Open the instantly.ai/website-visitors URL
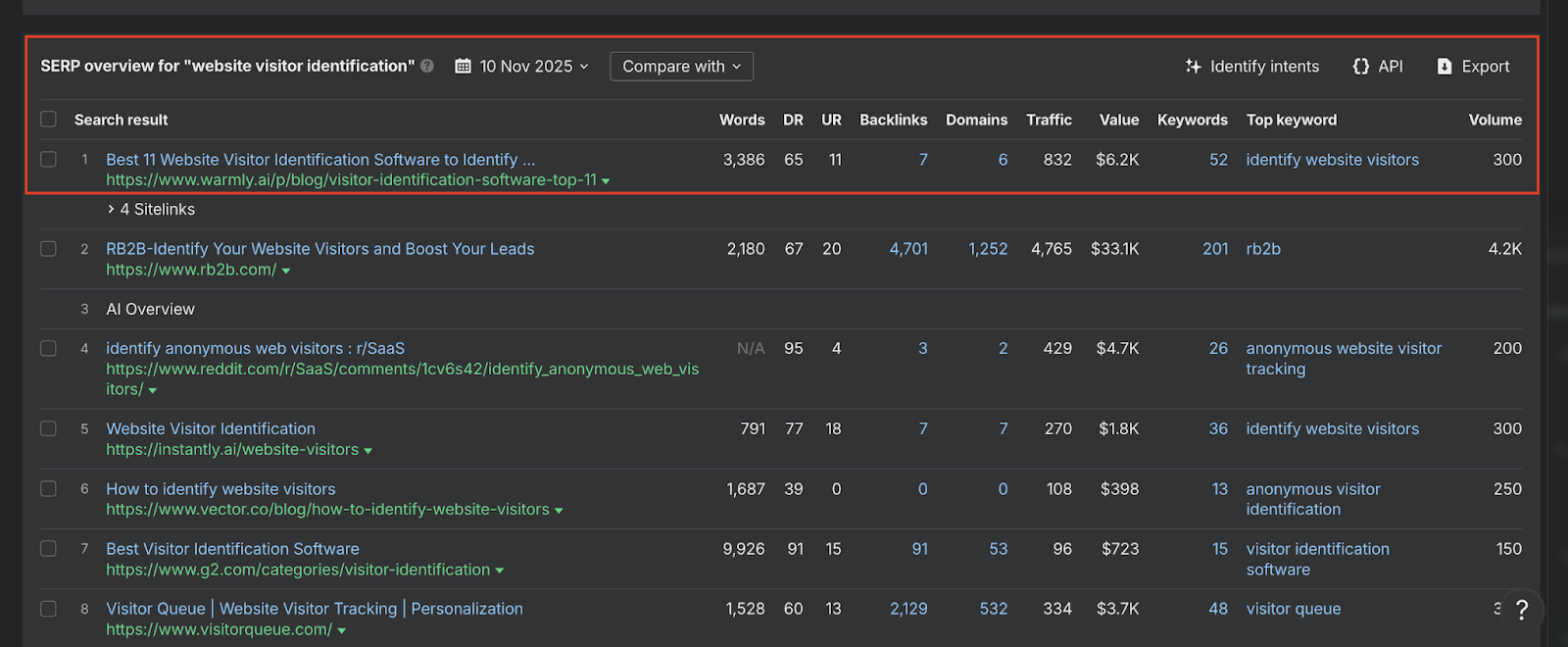Screen dimensions: 1568x647 (x=232, y=450)
